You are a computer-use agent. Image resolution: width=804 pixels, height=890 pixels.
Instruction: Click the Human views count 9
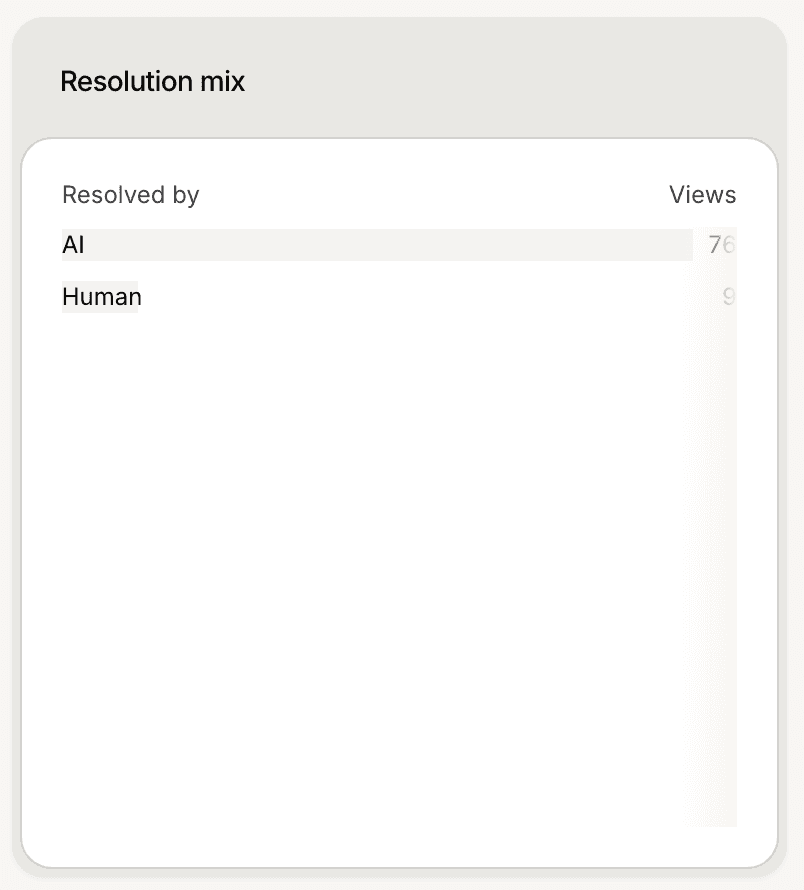pos(729,296)
